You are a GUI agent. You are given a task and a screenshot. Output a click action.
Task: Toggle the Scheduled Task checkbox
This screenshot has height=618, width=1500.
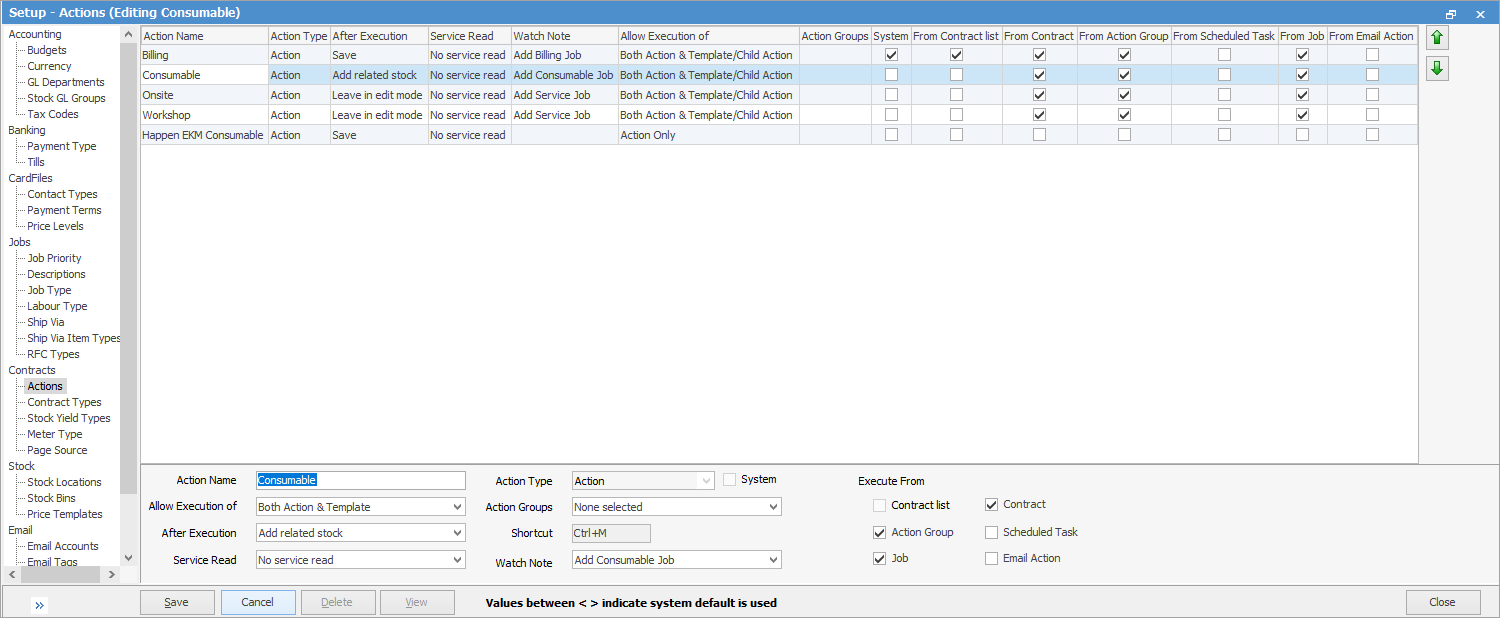(992, 533)
